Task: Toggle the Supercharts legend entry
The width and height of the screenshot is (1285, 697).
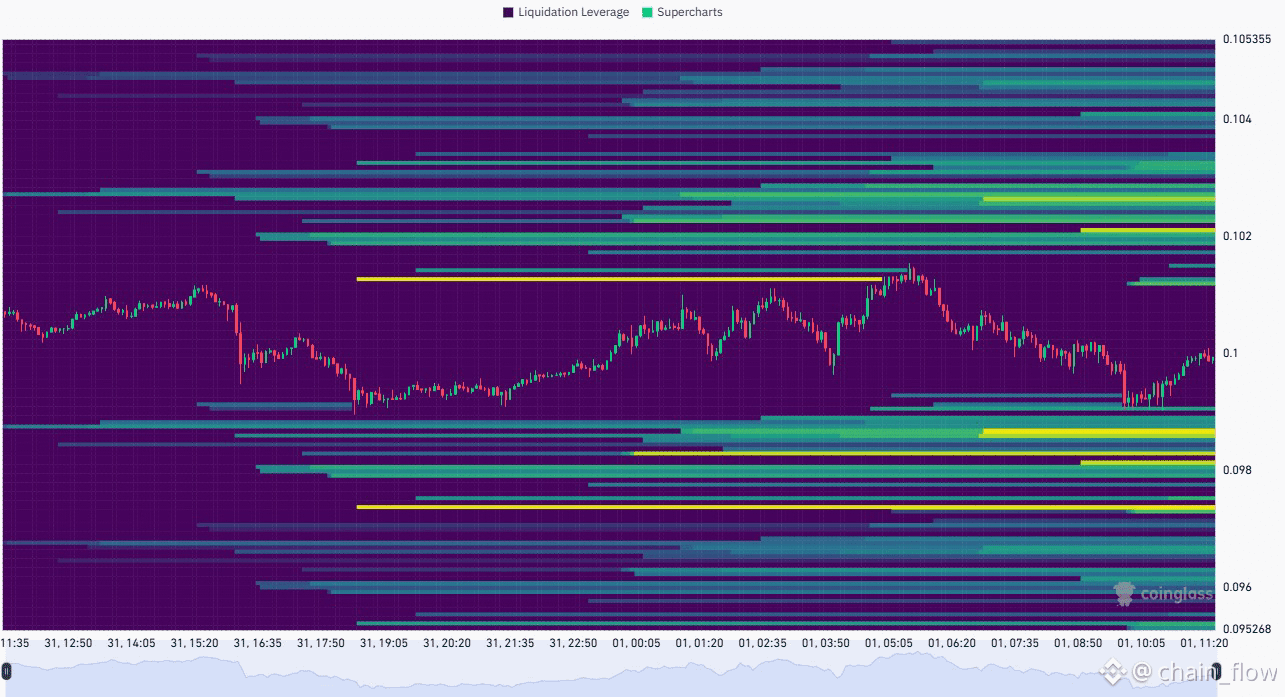Action: [680, 12]
